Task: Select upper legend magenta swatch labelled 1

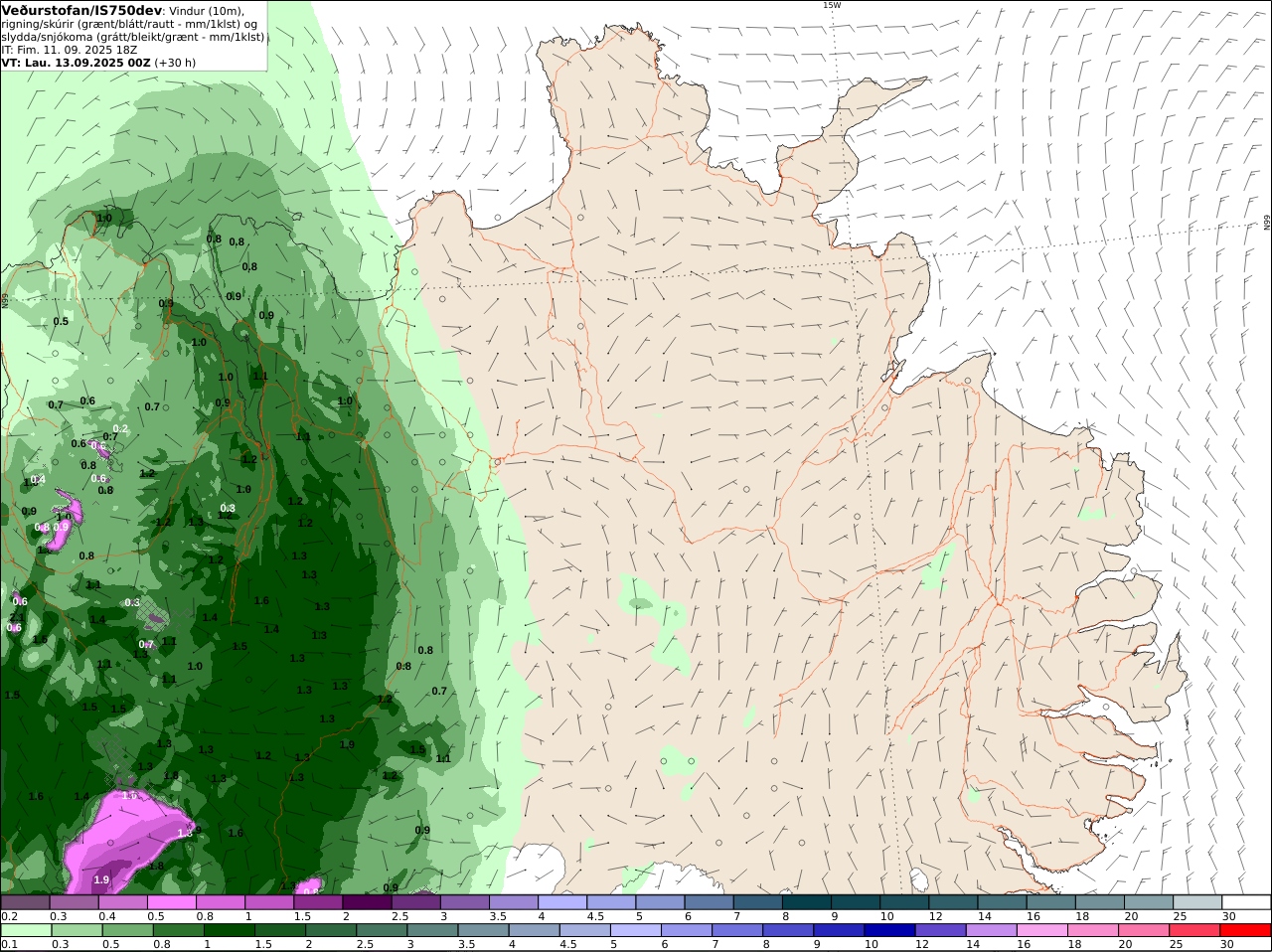Action: click(268, 902)
